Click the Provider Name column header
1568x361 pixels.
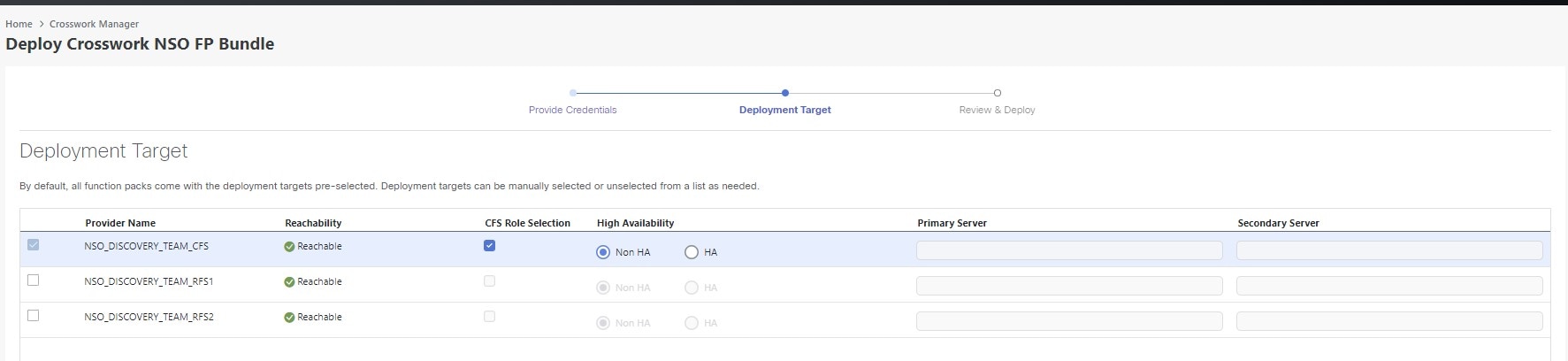(120, 223)
